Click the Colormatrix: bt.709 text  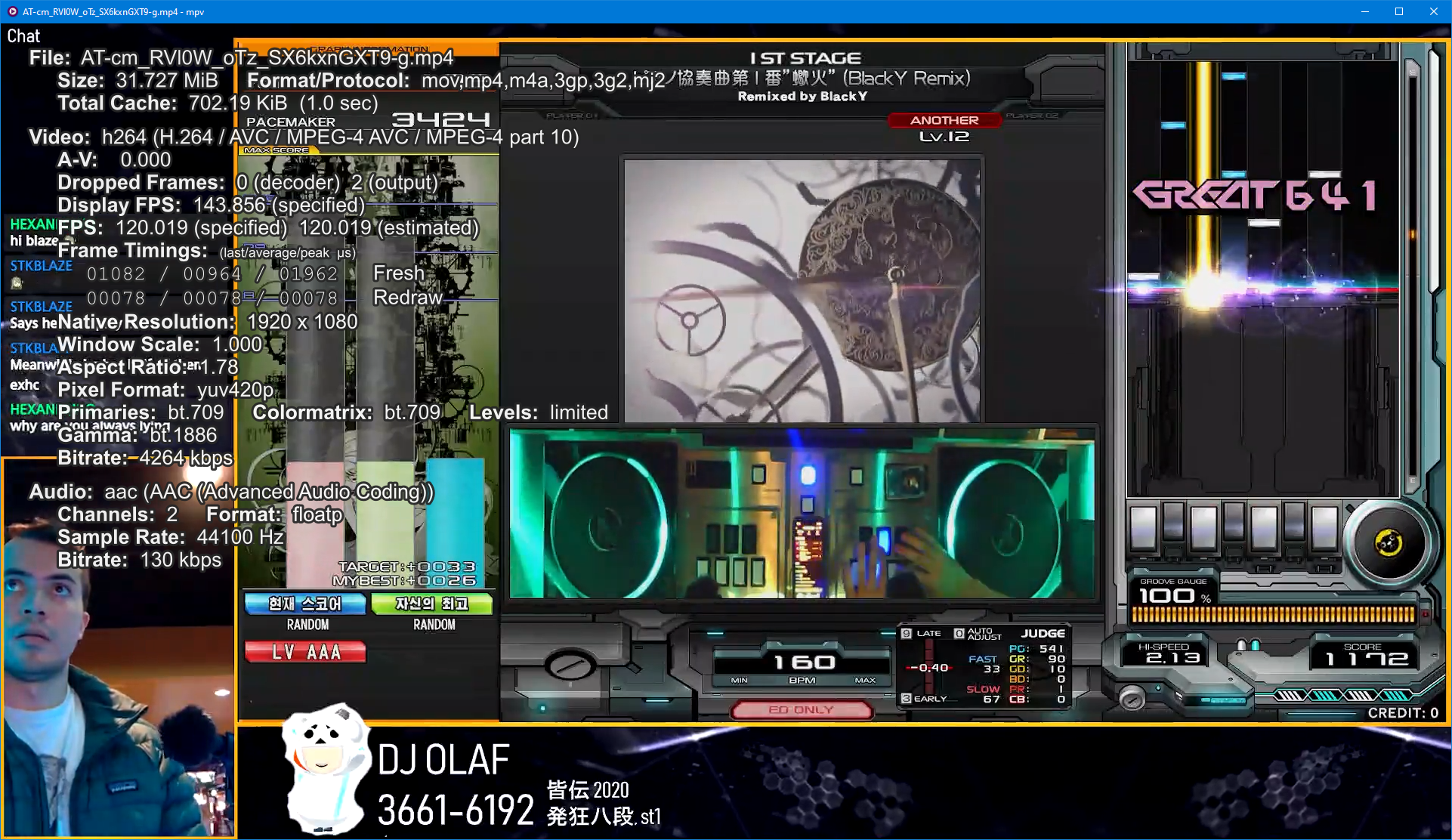(x=346, y=412)
